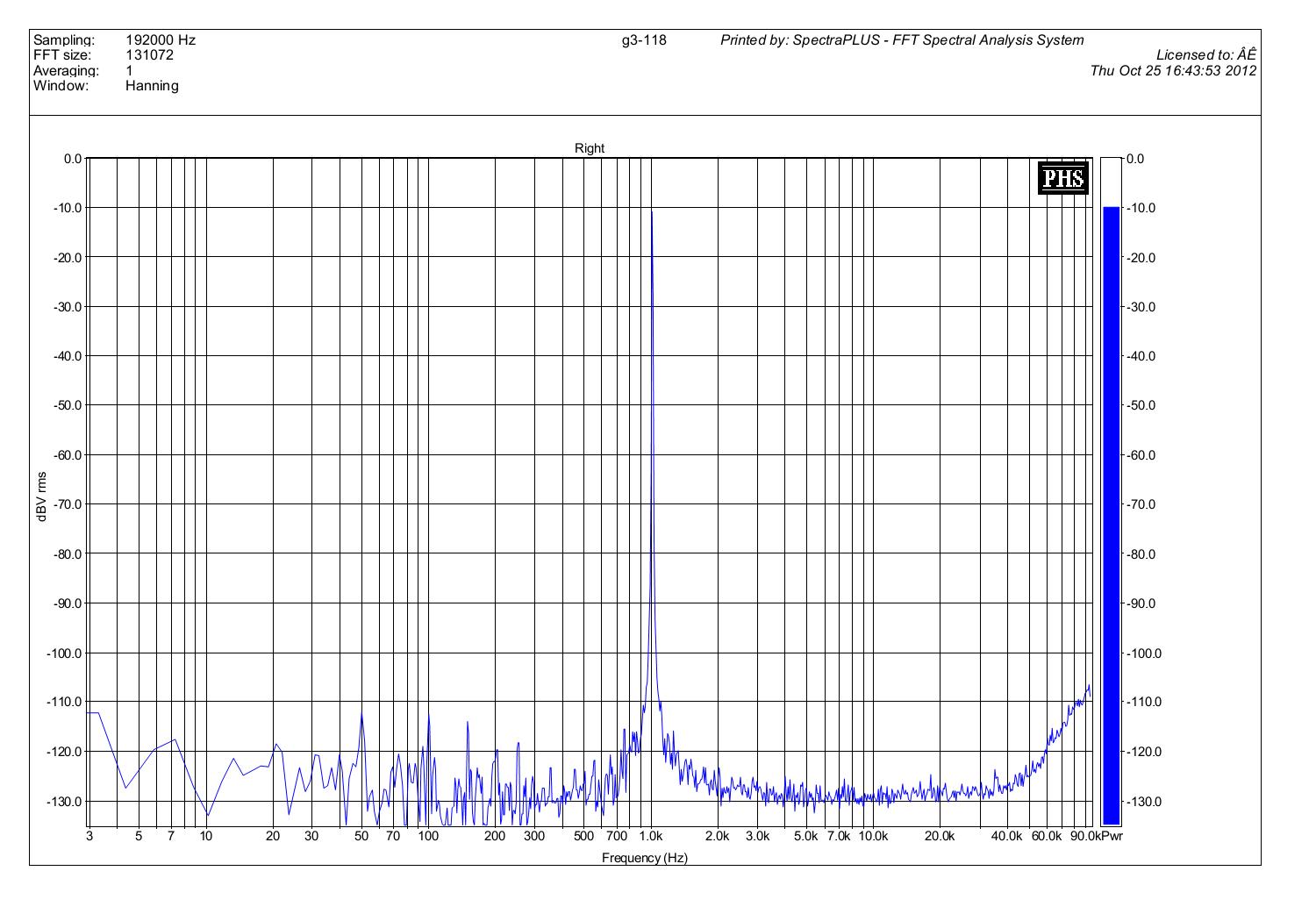Viewport: 1316px width, 921px height.
Task: Select the FFT size value "131072"
Action: 150,55
